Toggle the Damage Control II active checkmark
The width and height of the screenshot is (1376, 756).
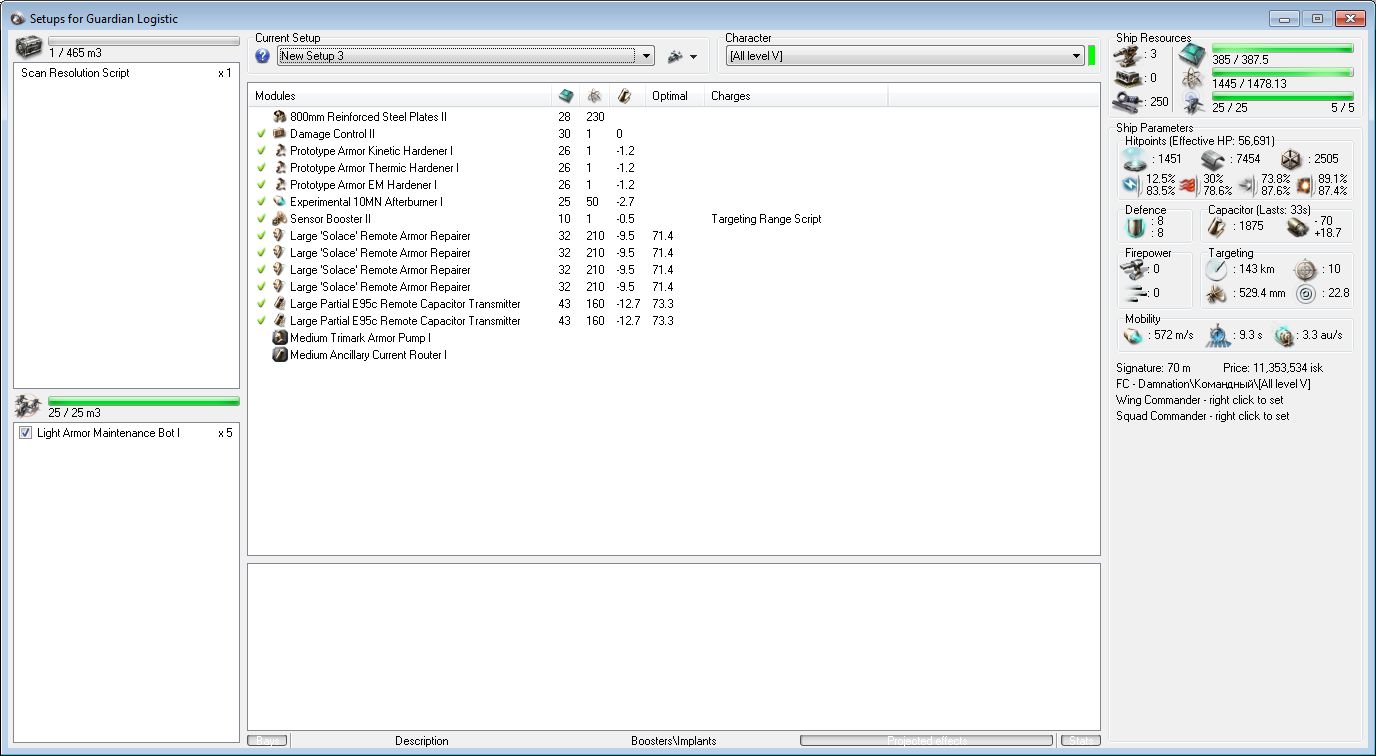pyautogui.click(x=261, y=134)
